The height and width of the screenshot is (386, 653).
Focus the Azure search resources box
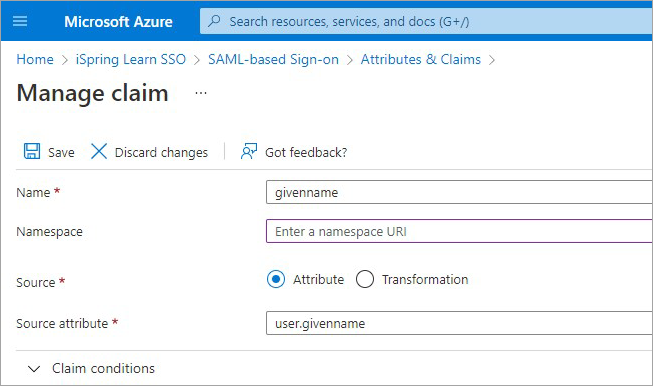pos(426,21)
